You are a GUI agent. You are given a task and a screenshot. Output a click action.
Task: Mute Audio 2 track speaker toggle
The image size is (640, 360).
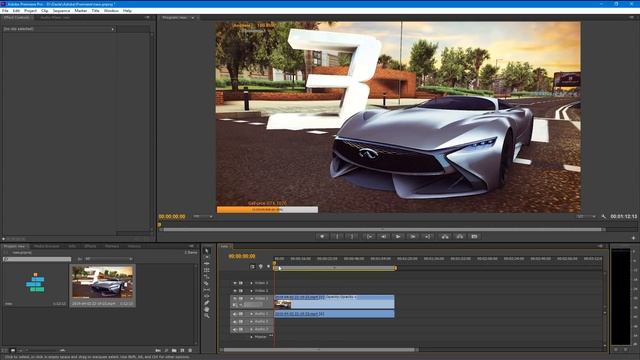coord(235,322)
